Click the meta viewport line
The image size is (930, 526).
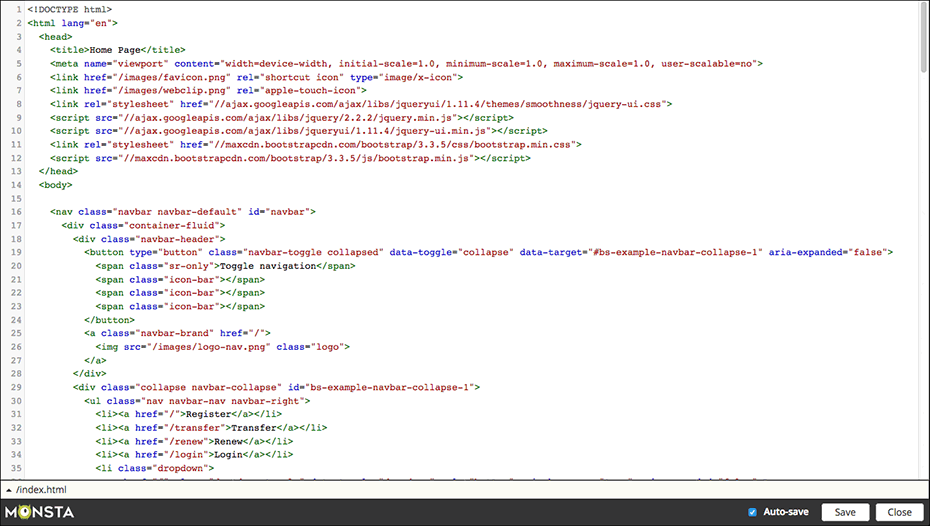click(406, 63)
